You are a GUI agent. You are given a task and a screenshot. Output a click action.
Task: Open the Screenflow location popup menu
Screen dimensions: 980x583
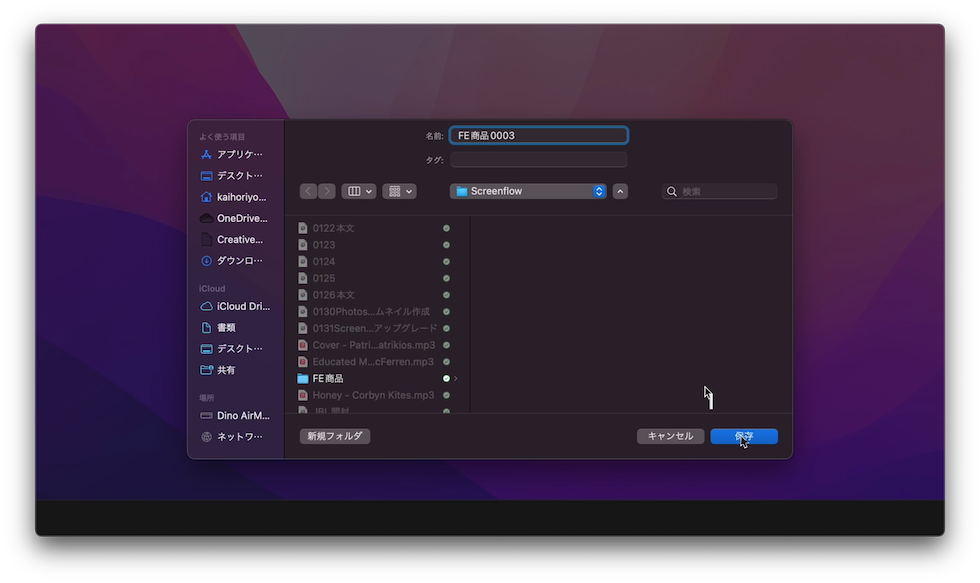(x=528, y=191)
